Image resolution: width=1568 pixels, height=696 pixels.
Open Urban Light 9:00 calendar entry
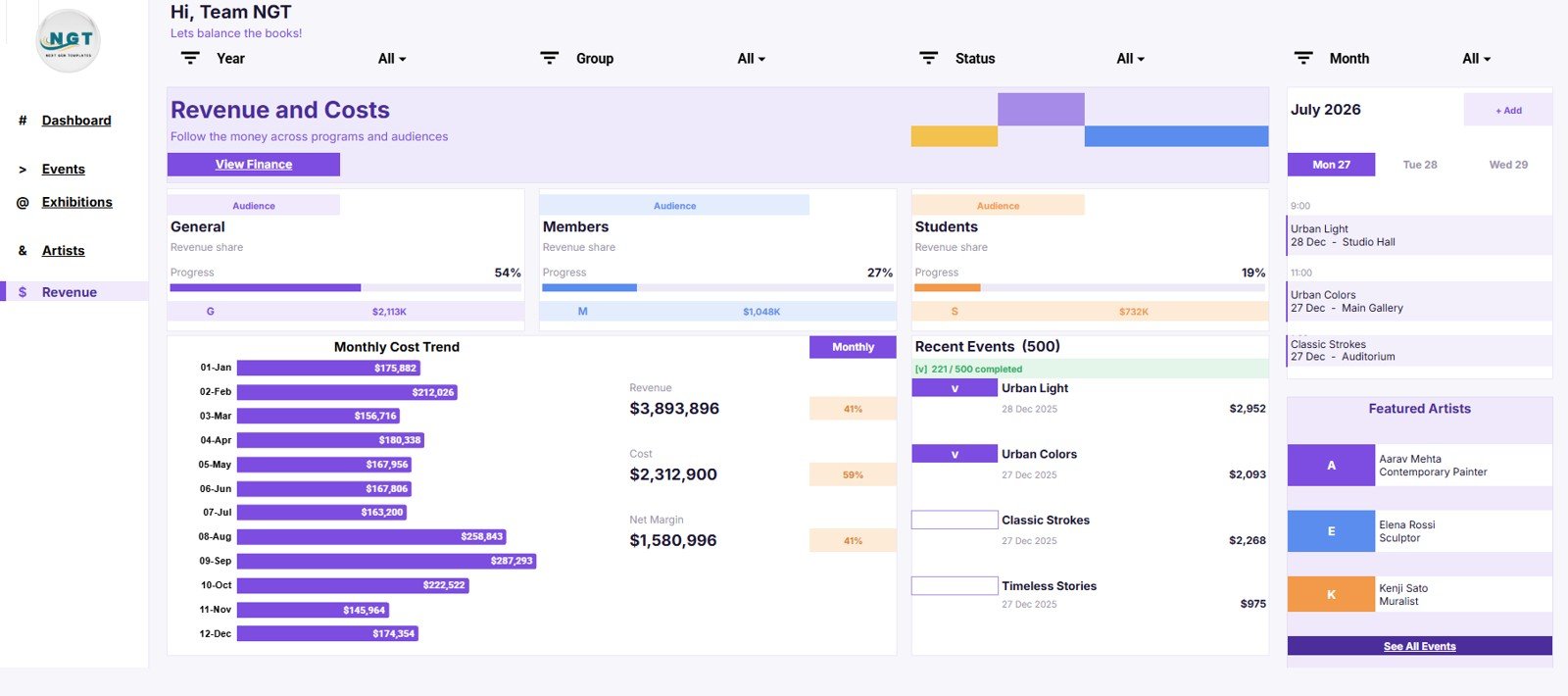tap(1419, 235)
